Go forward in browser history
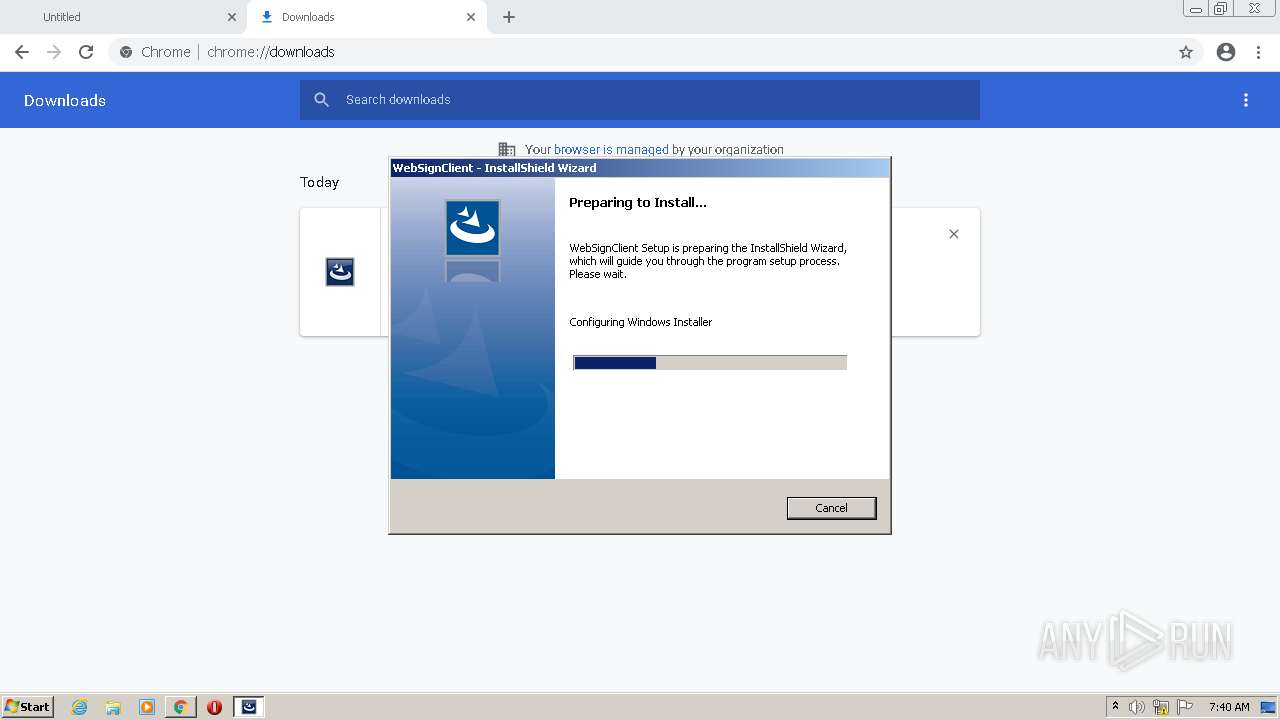 (x=54, y=52)
